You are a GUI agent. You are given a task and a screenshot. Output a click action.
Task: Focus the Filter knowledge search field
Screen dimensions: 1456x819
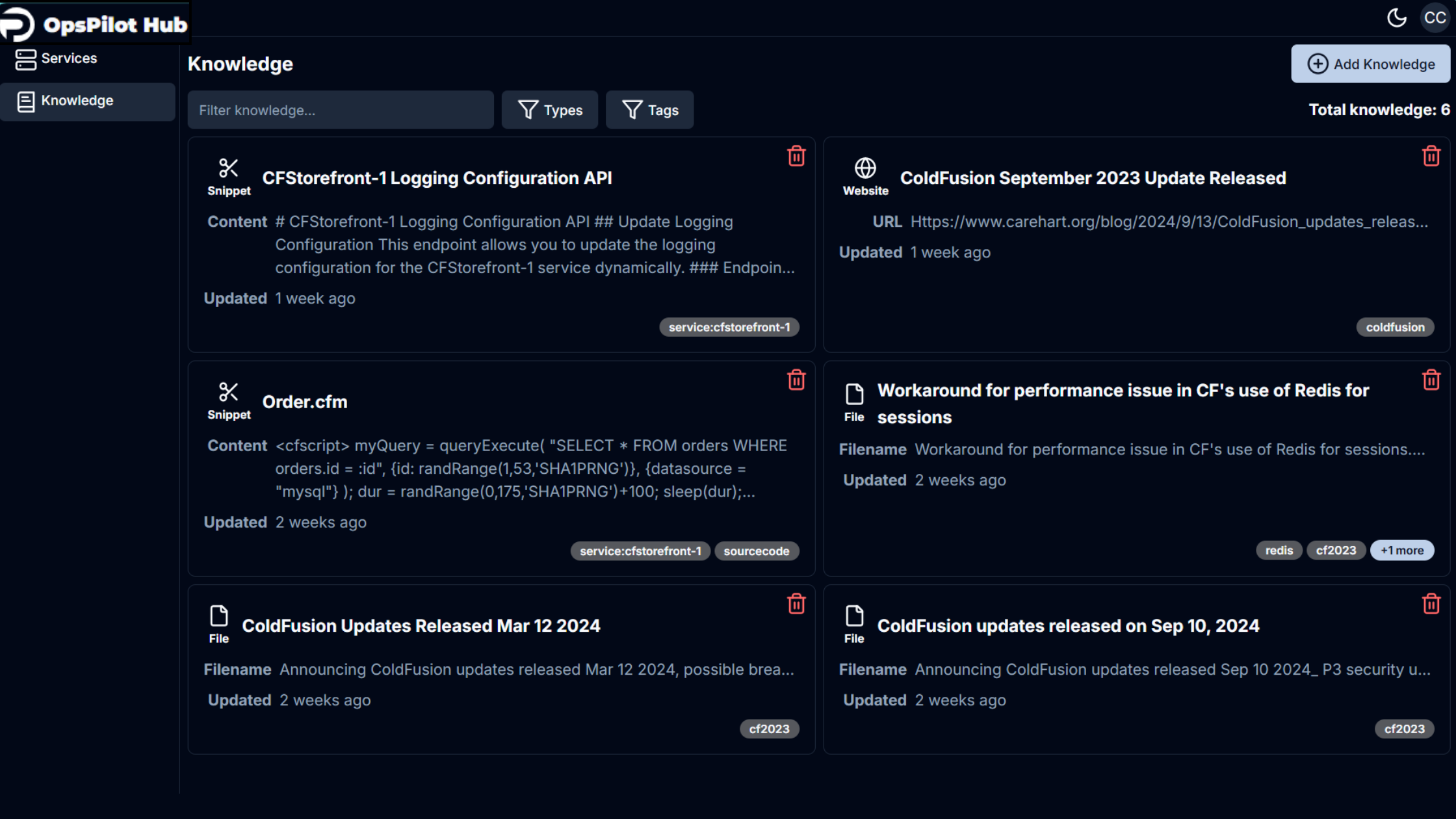(341, 110)
